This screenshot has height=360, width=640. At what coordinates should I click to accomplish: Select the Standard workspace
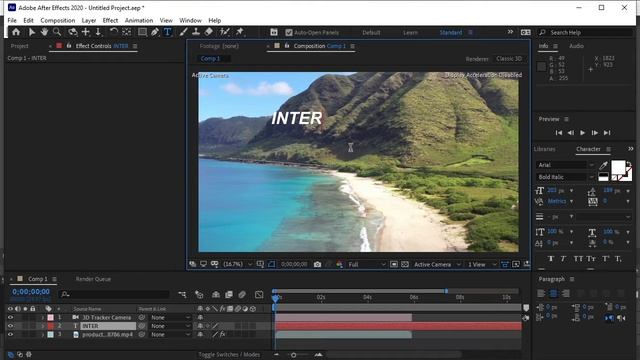pyautogui.click(x=451, y=32)
